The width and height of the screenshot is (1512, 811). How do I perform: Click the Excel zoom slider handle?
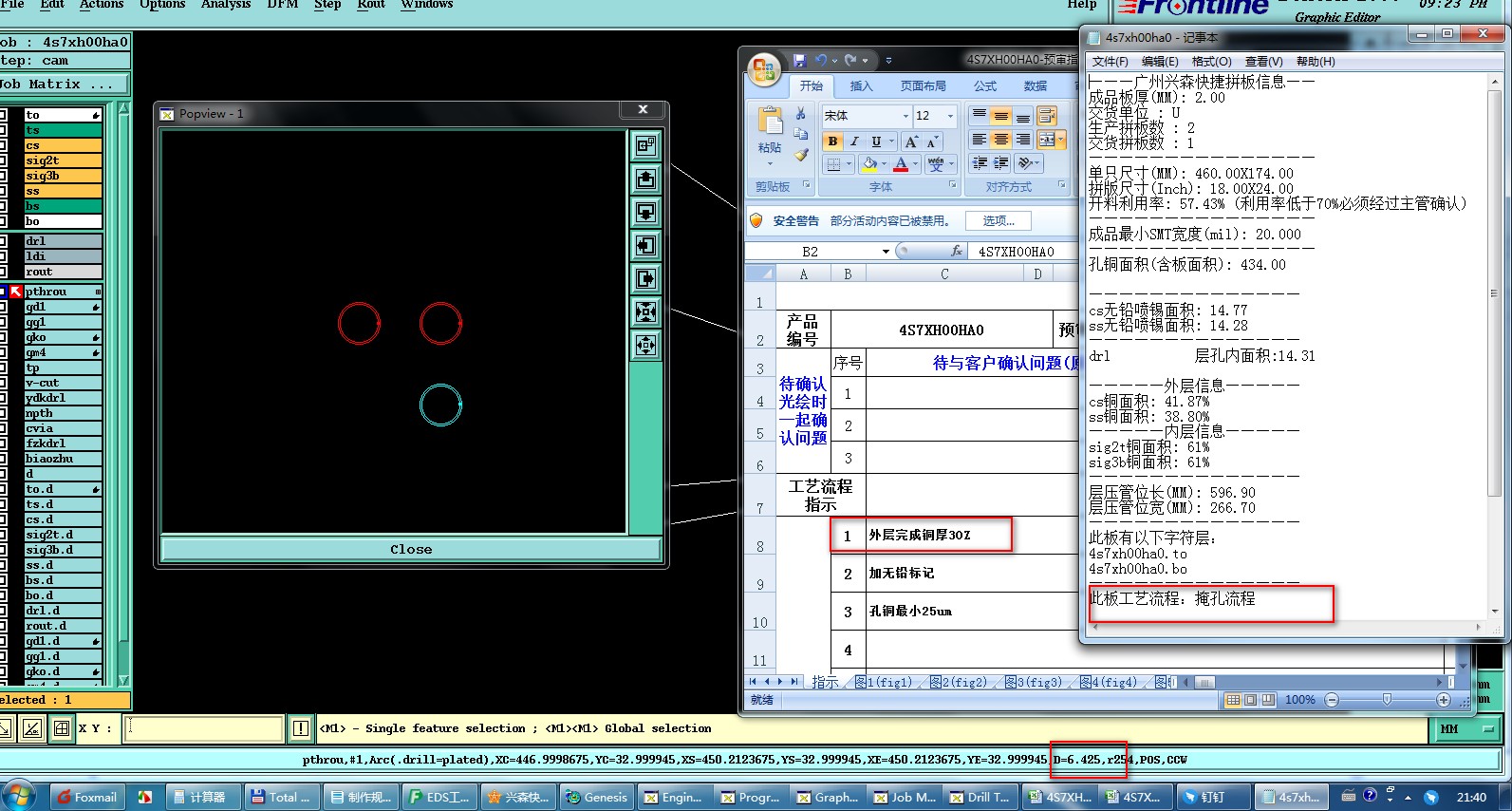1387,700
